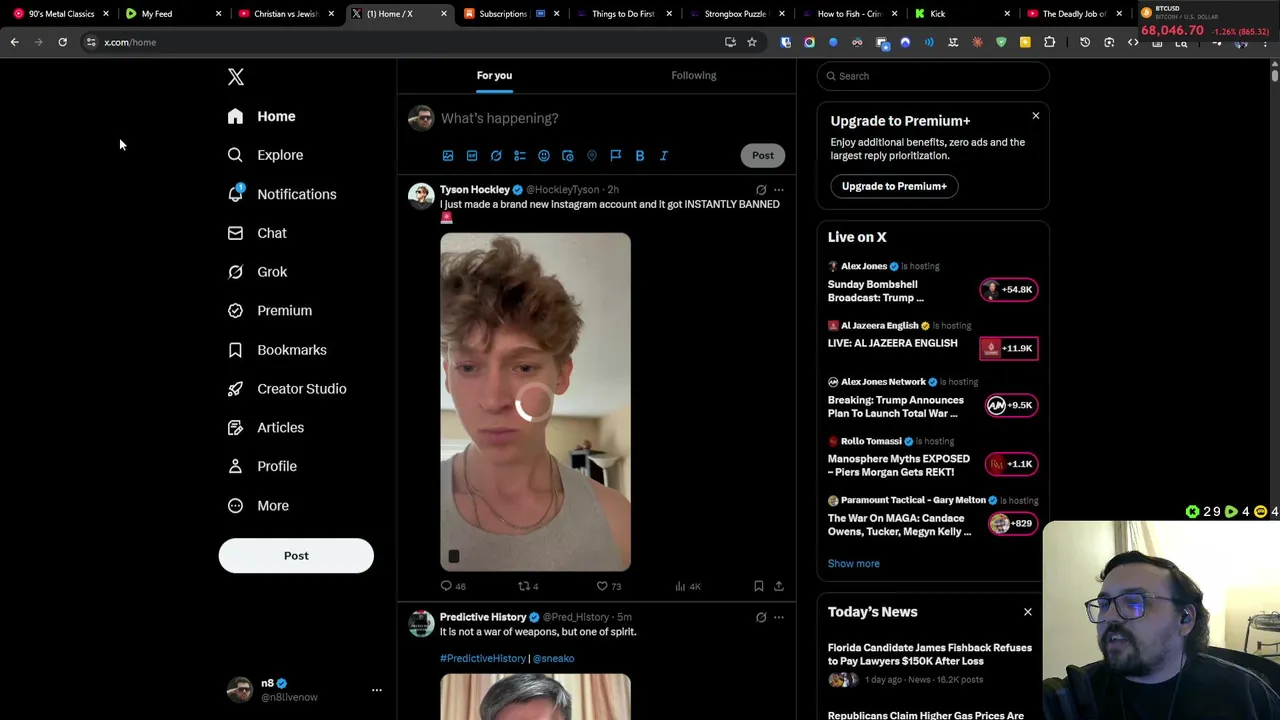The image size is (1280, 720).
Task: Schedule post icon in the composer
Action: (568, 155)
